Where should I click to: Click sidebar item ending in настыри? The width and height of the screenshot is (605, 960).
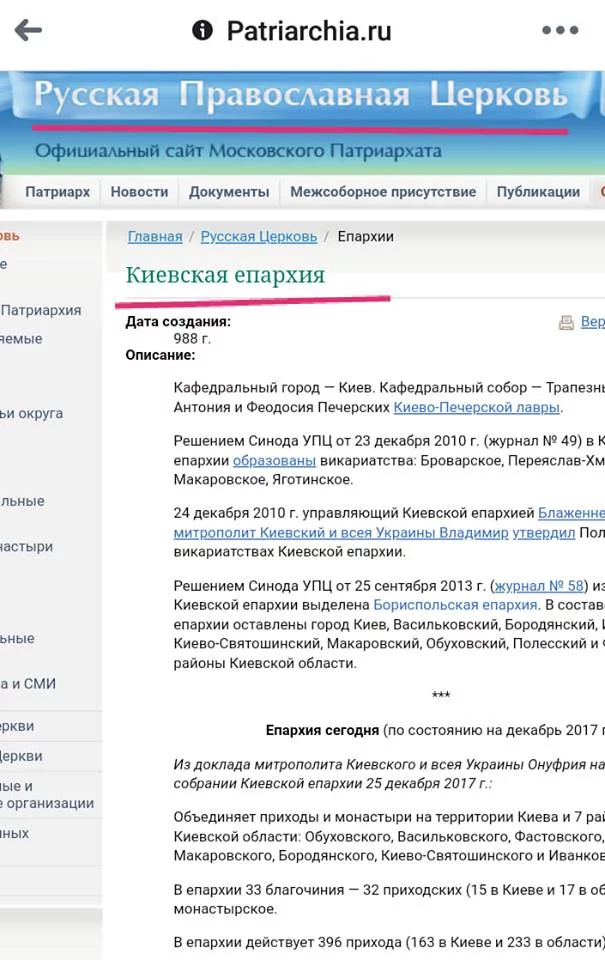point(26,547)
